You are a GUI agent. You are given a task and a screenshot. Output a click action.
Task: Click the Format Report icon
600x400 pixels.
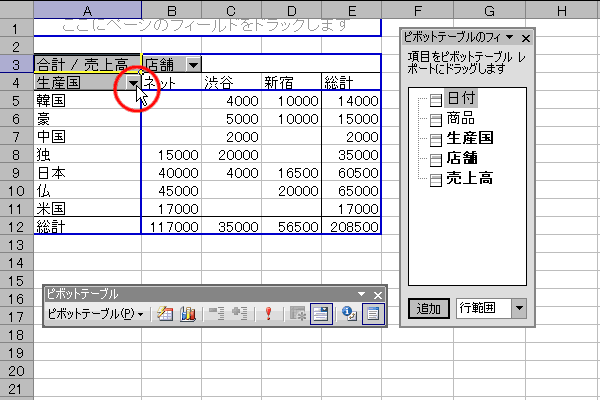[165, 313]
